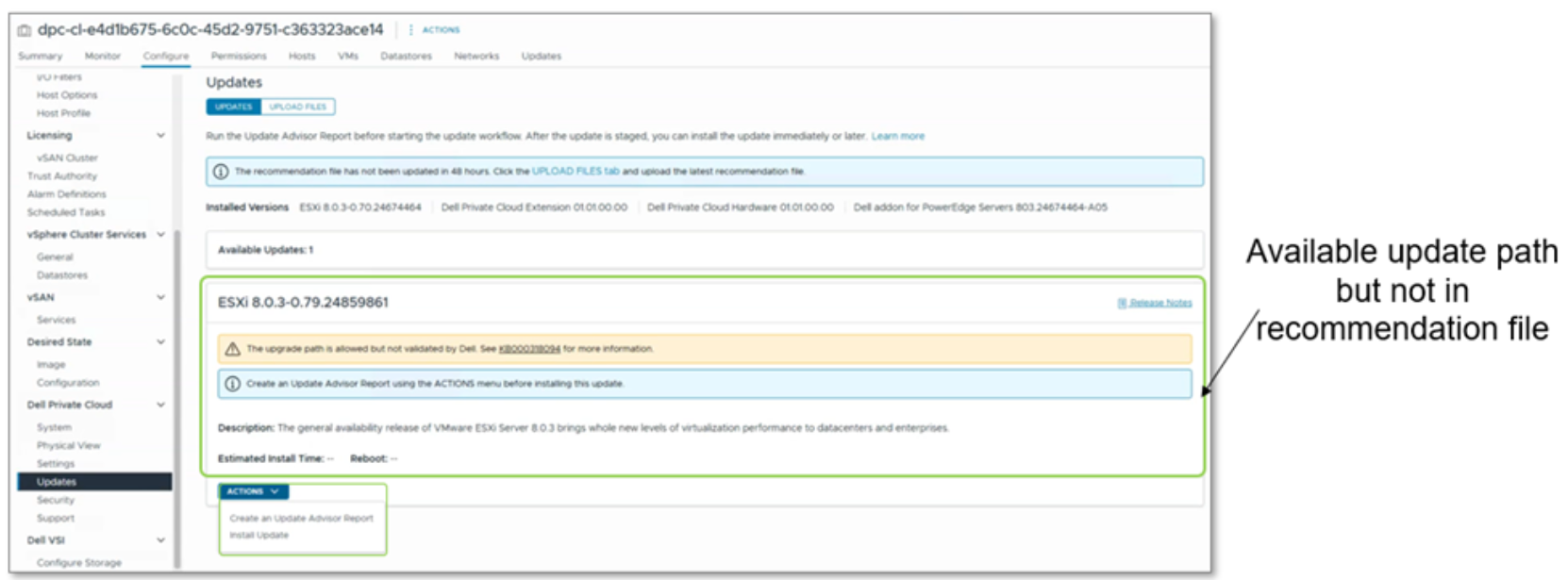The width and height of the screenshot is (1568, 580).
Task: Click the info icon in Update Advisor Report banner
Action: pyautogui.click(x=232, y=384)
